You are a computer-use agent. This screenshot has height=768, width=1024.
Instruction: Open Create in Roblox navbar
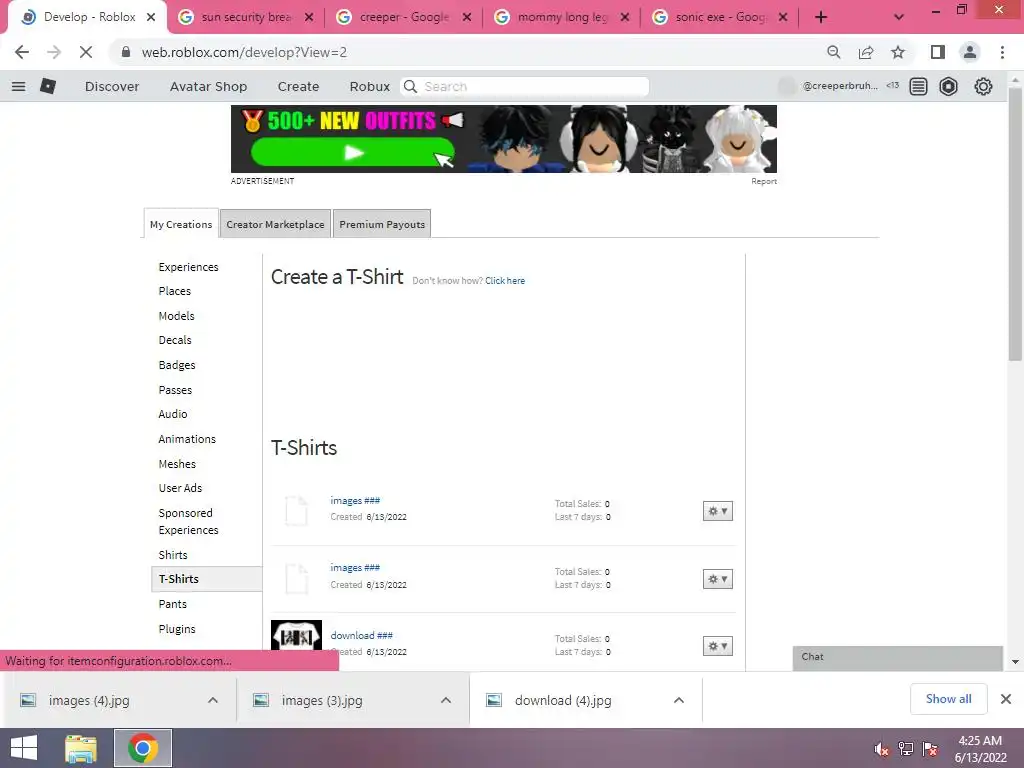(298, 86)
